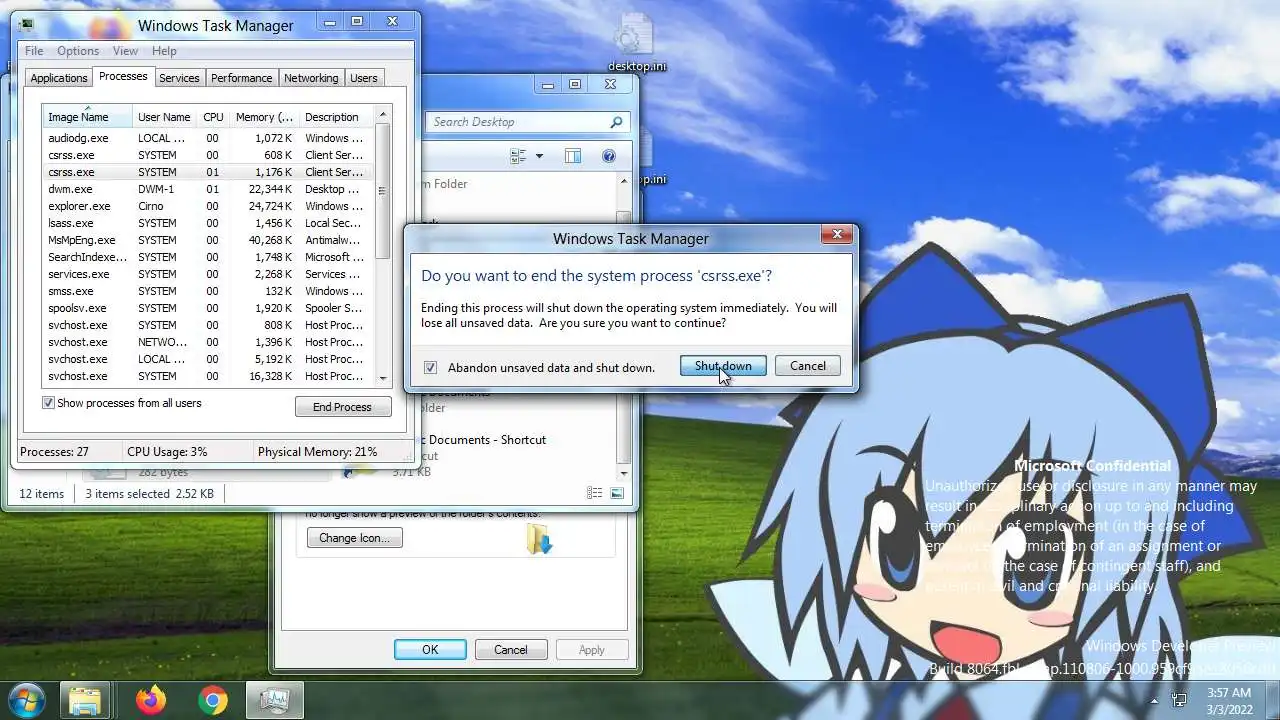Open File Explorer from the taskbar
This screenshot has width=1280, height=720.
(86, 700)
